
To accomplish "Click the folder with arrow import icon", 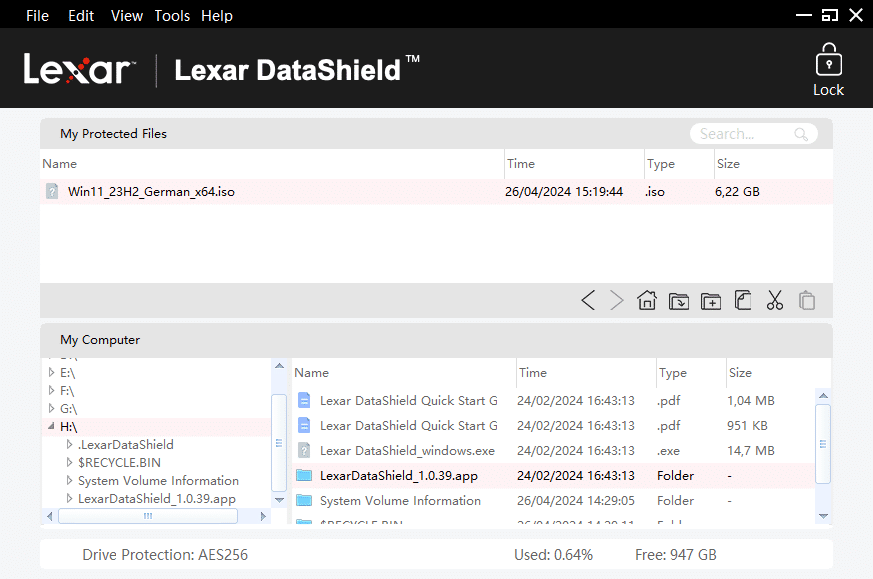I will click(x=679, y=300).
